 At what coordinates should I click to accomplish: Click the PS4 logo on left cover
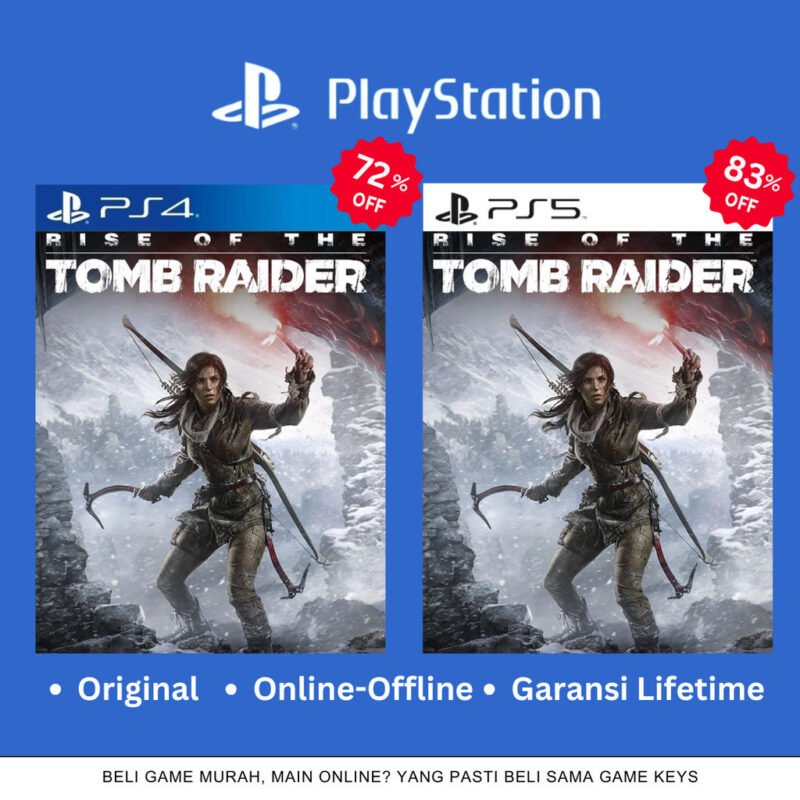click(x=121, y=208)
